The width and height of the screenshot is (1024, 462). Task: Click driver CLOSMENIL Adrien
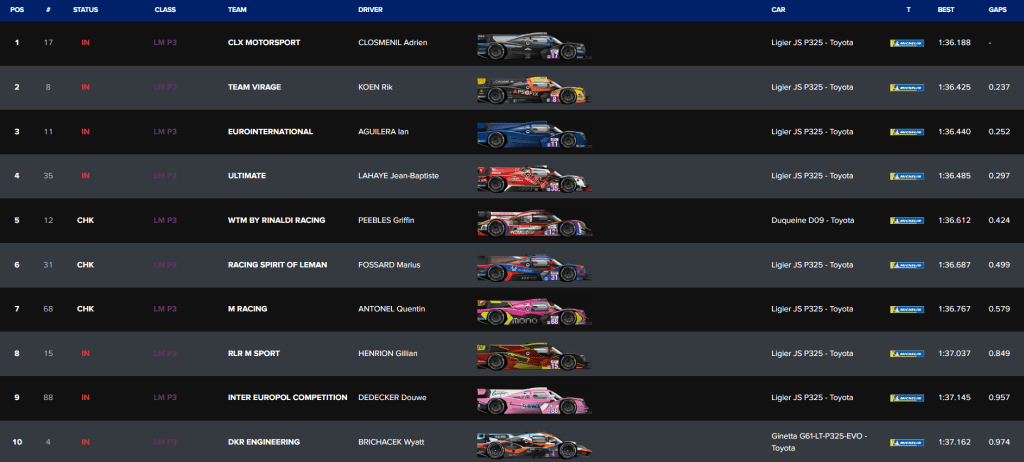393,42
